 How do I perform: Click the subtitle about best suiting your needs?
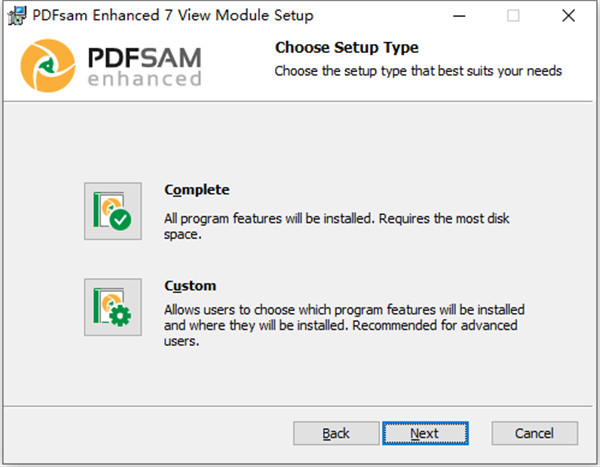[418, 71]
